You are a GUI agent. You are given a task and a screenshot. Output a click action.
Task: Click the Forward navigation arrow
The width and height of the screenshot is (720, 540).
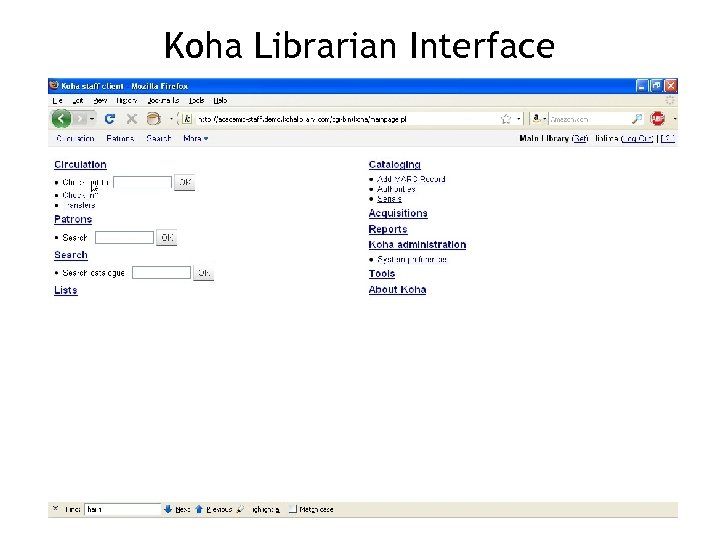[x=80, y=119]
